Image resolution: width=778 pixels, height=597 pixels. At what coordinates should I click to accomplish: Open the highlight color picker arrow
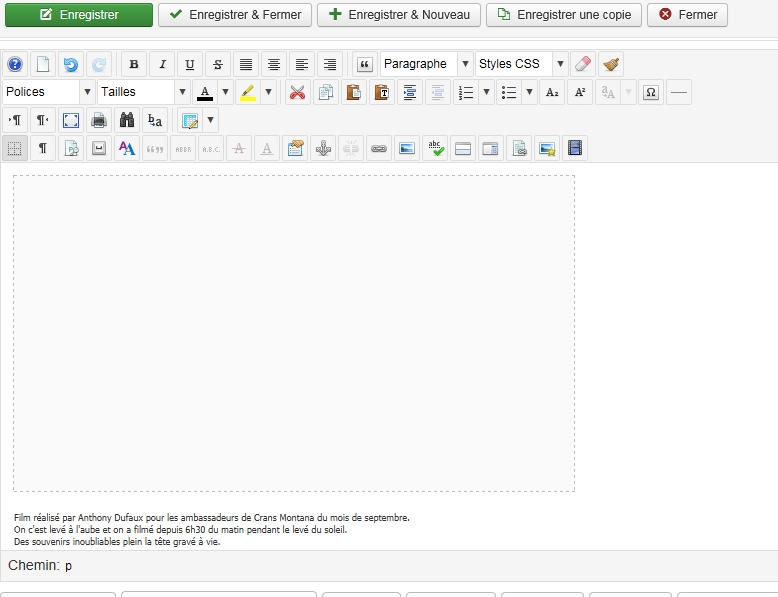pos(268,92)
